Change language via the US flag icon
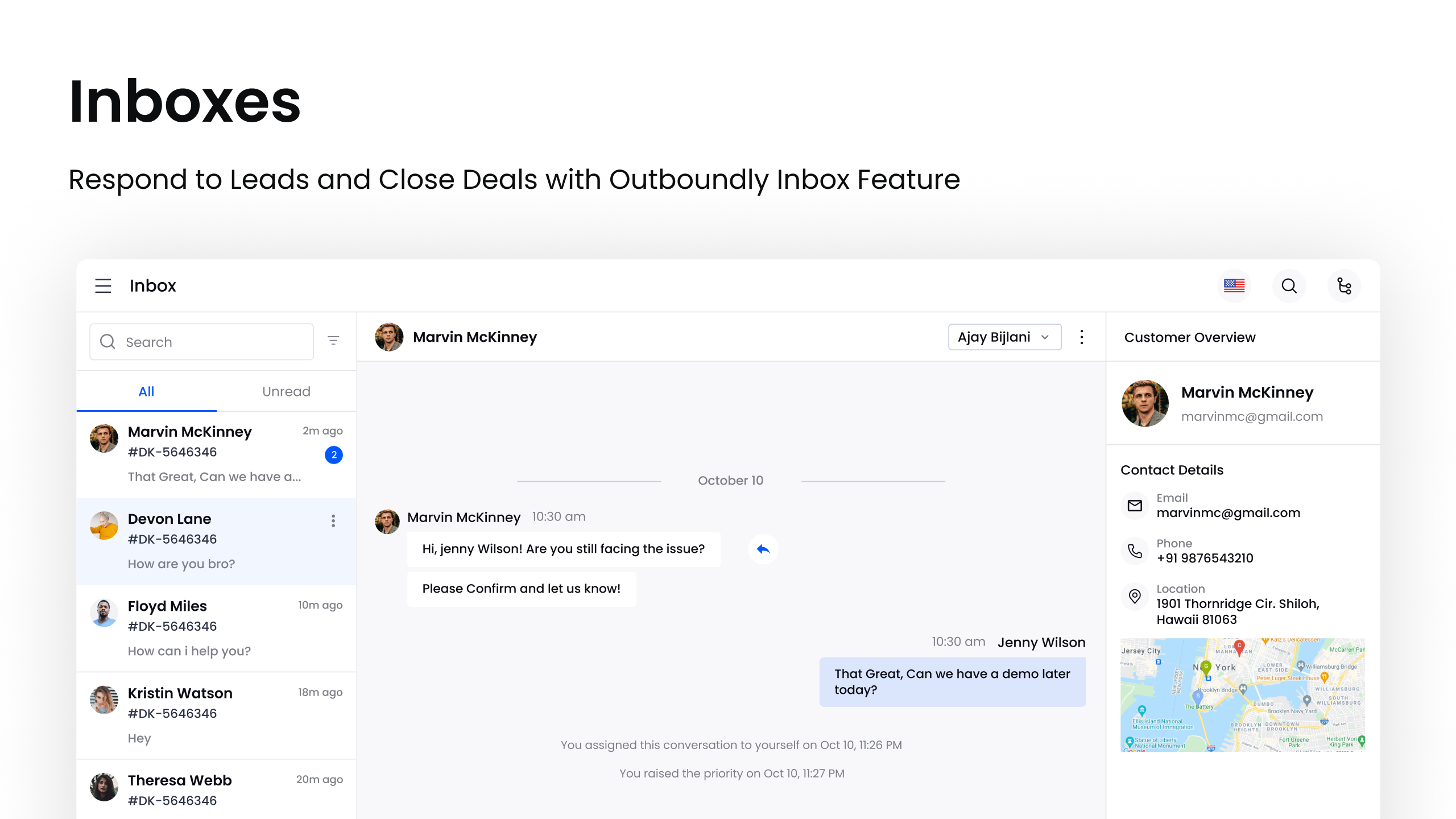This screenshot has height=819, width=1456. 1234,286
